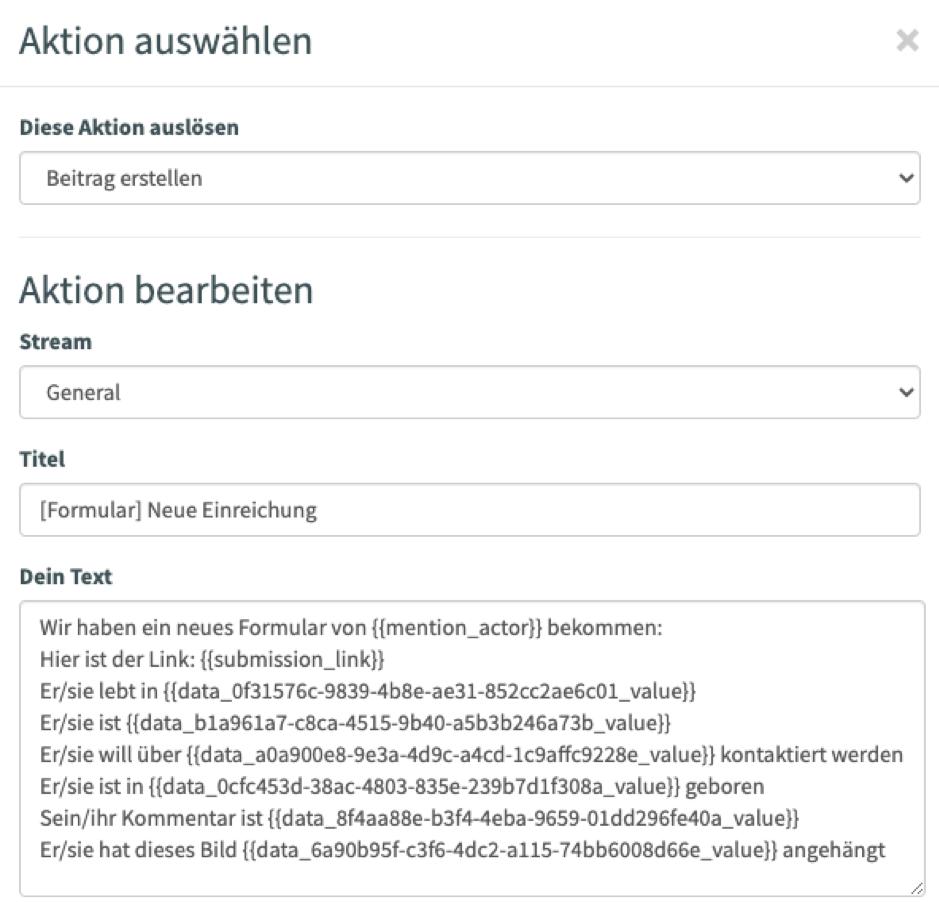Click the line ending with geboren
The height and width of the screenshot is (902, 939).
[x=402, y=786]
